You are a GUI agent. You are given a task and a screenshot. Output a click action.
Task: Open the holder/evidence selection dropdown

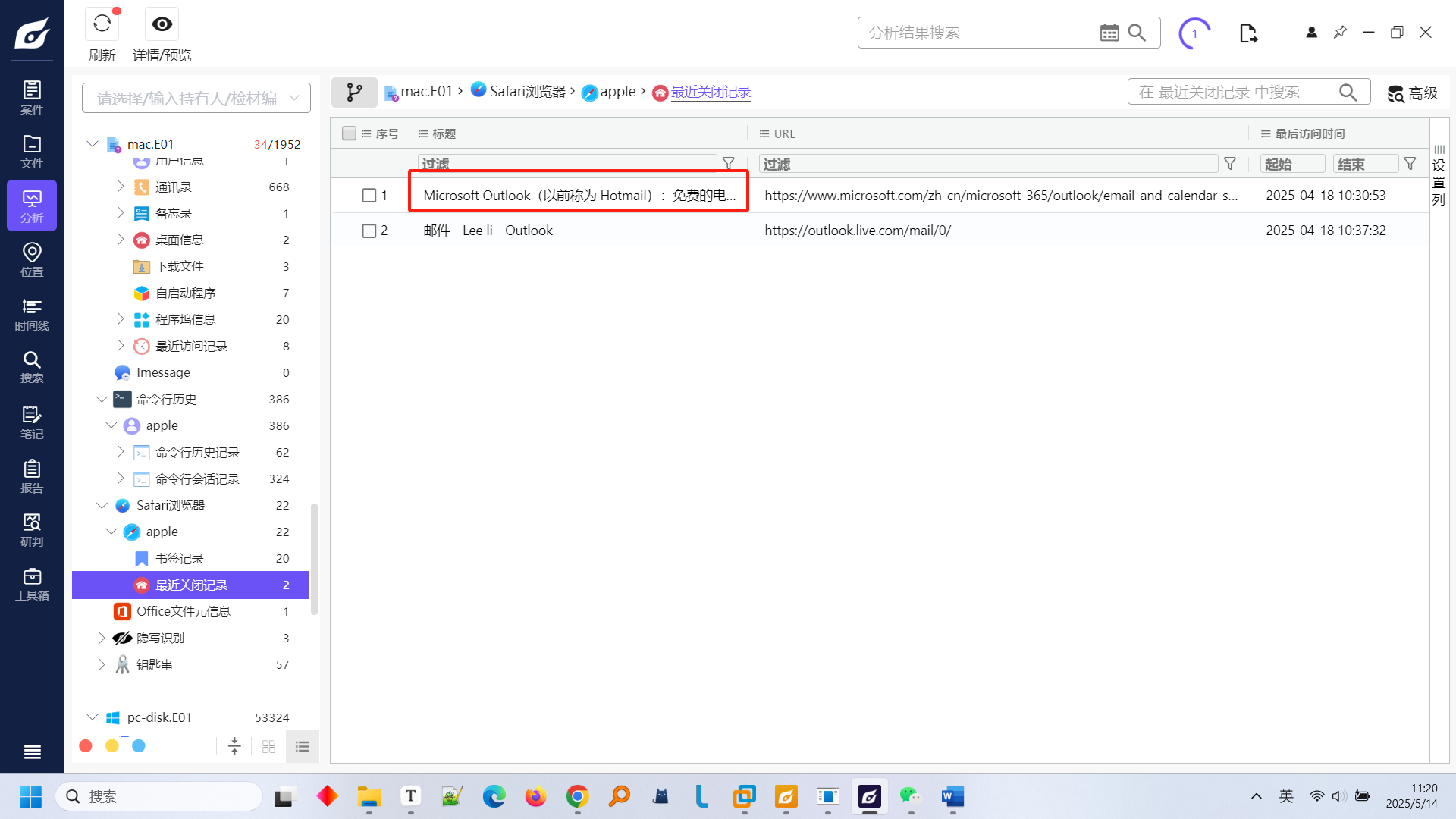[196, 98]
